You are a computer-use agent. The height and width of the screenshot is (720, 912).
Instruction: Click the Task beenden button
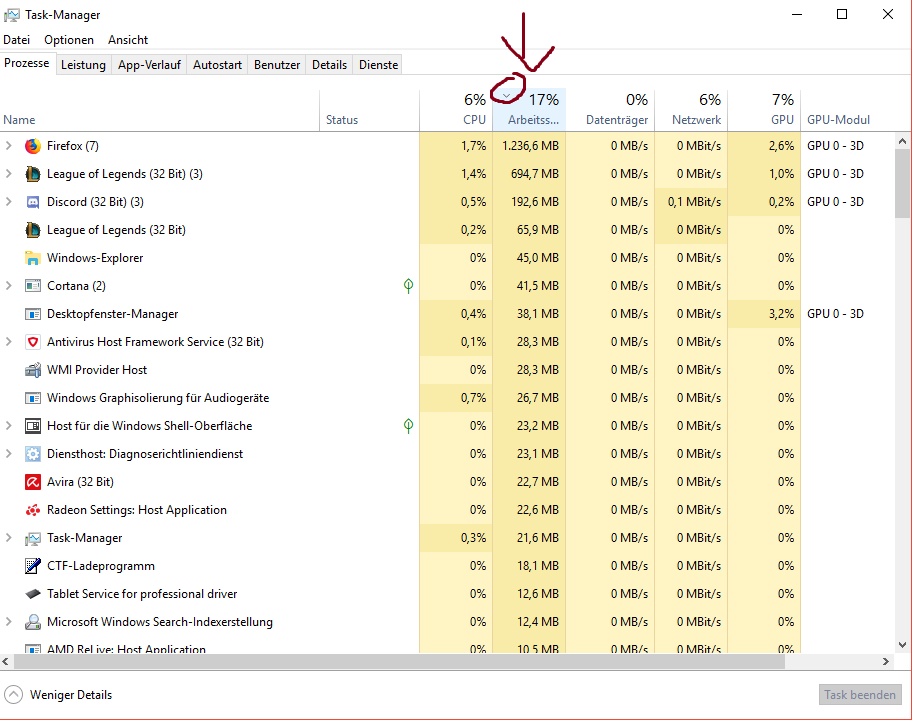tap(860, 694)
